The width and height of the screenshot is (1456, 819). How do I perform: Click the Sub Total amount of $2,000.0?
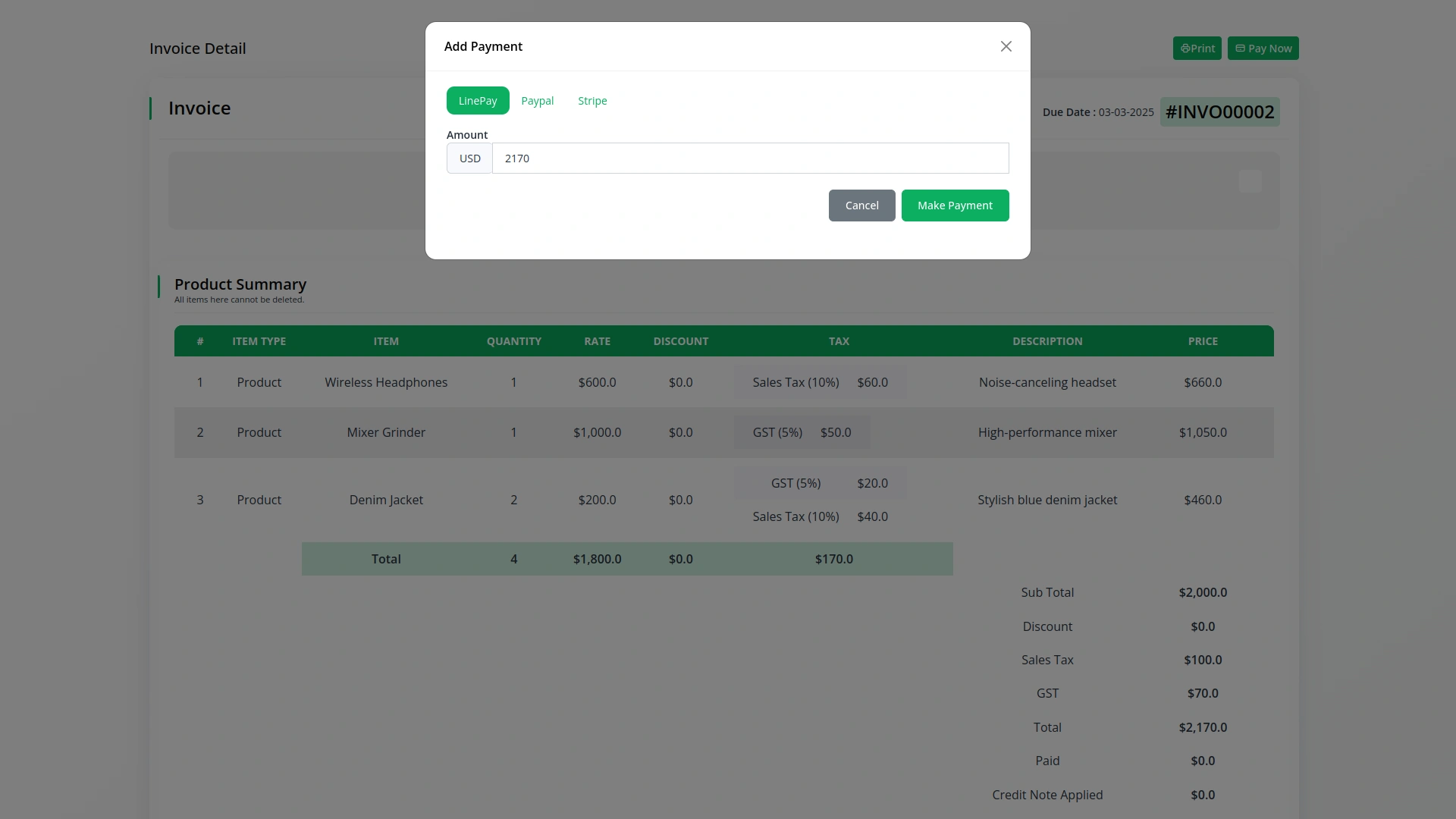pos(1202,592)
